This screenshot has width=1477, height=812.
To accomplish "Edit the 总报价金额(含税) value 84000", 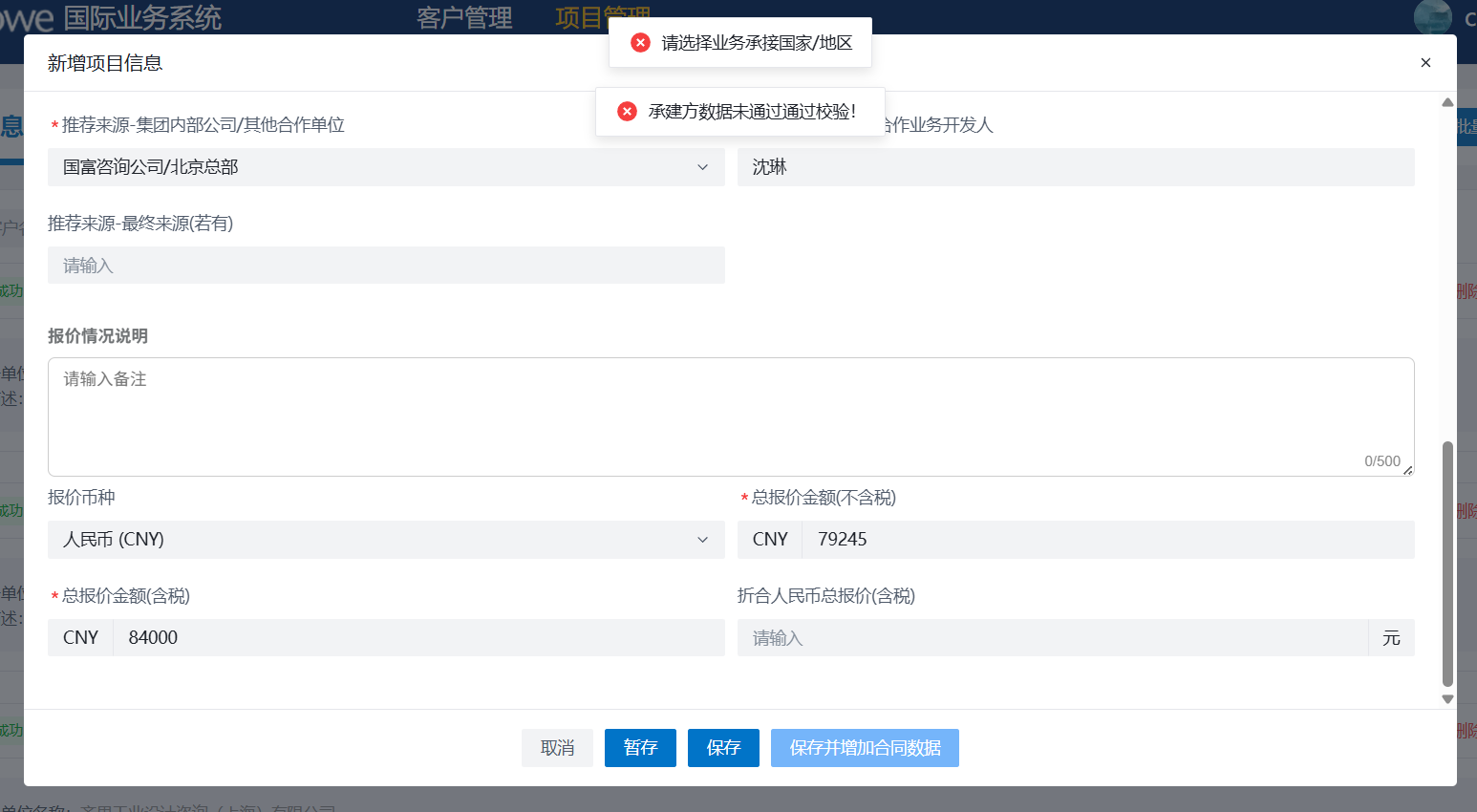I will pos(418,638).
